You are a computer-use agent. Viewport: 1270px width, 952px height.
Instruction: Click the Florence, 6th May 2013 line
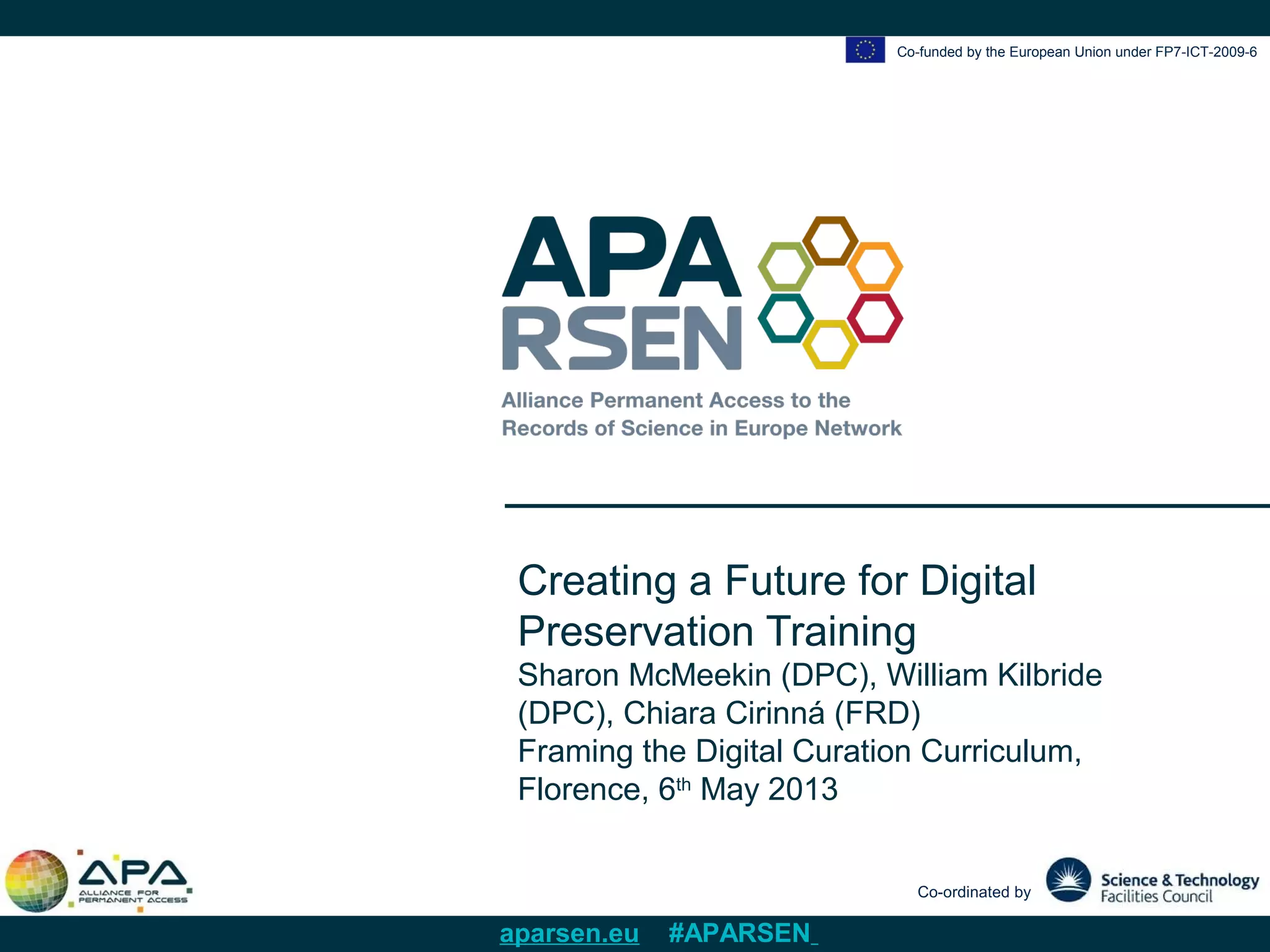(677, 790)
